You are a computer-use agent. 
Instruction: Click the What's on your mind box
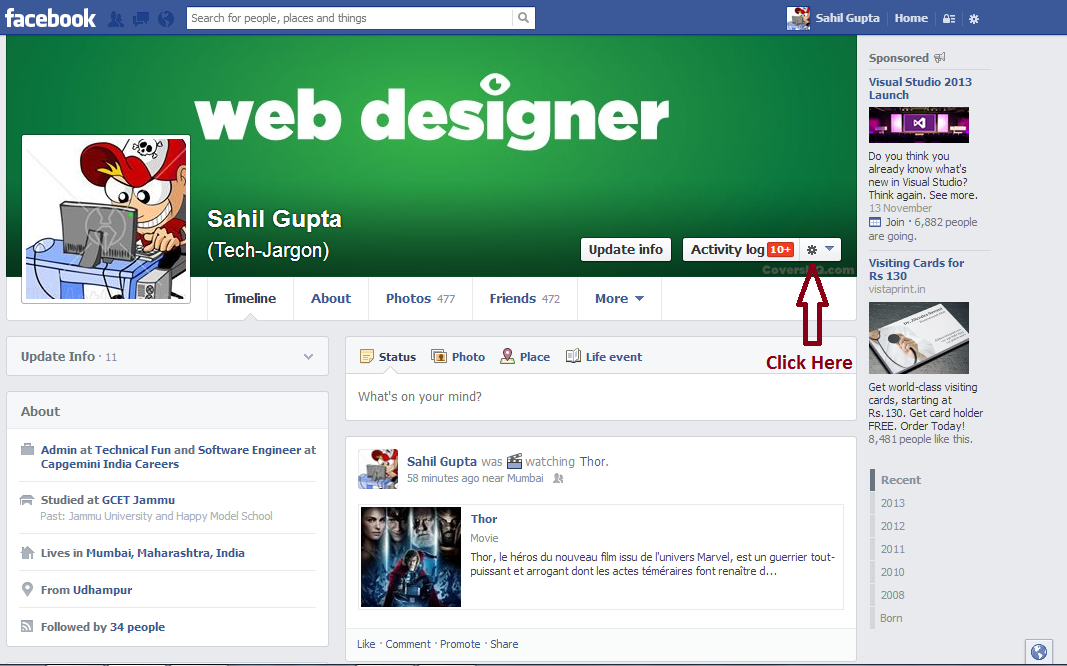tap(600, 397)
